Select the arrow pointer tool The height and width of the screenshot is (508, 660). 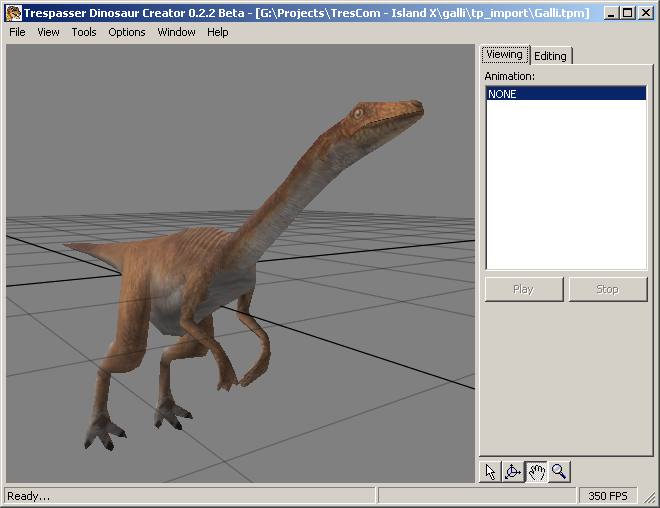(x=491, y=471)
